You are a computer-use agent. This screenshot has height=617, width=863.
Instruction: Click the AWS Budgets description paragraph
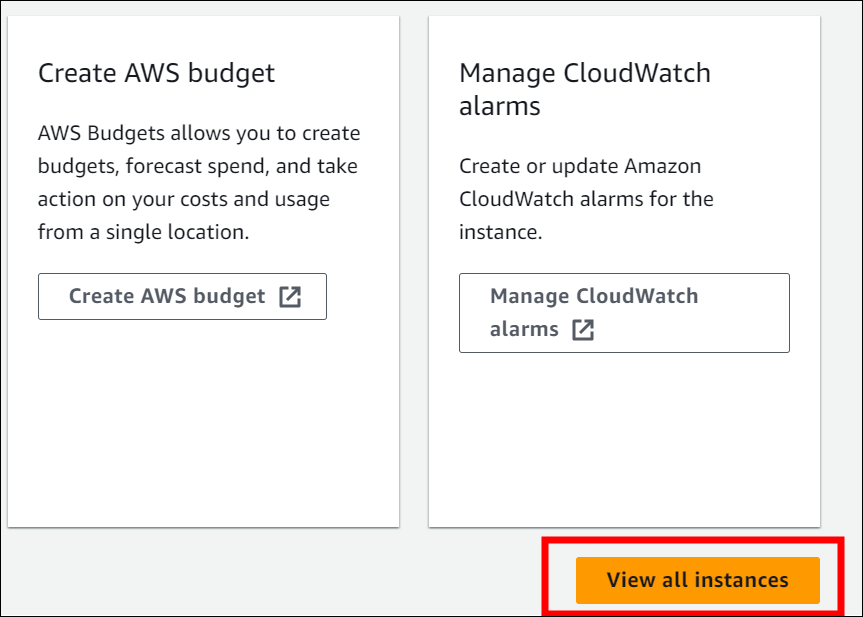click(x=199, y=182)
